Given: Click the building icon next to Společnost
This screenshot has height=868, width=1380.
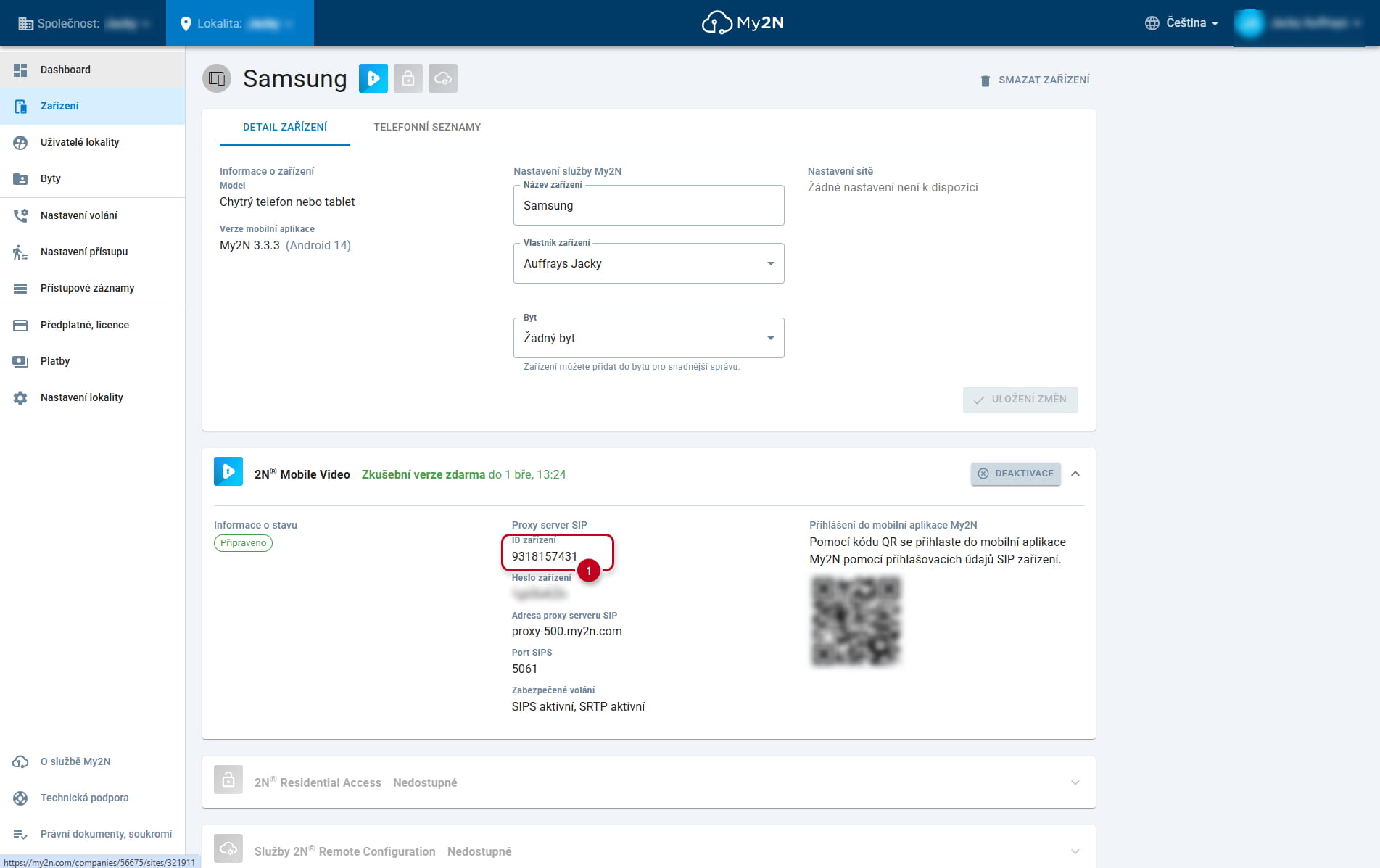Looking at the screenshot, I should point(25,24).
